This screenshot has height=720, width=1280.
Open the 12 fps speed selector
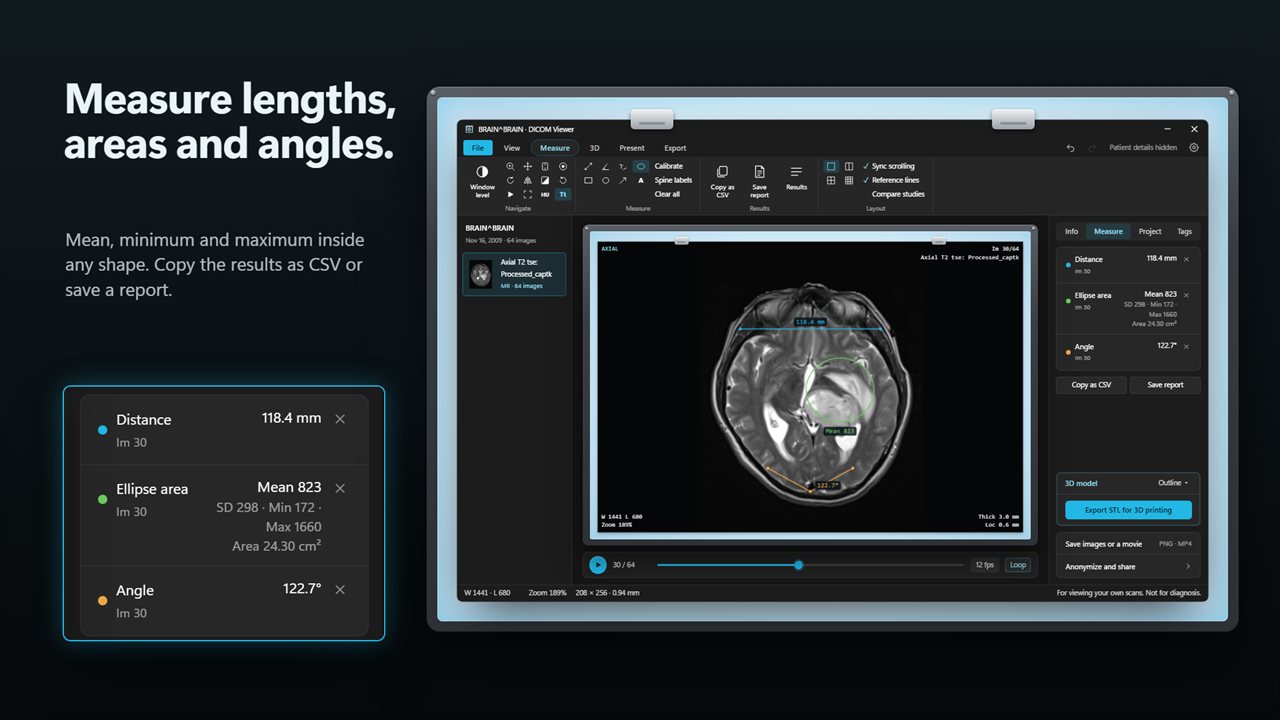(x=984, y=565)
